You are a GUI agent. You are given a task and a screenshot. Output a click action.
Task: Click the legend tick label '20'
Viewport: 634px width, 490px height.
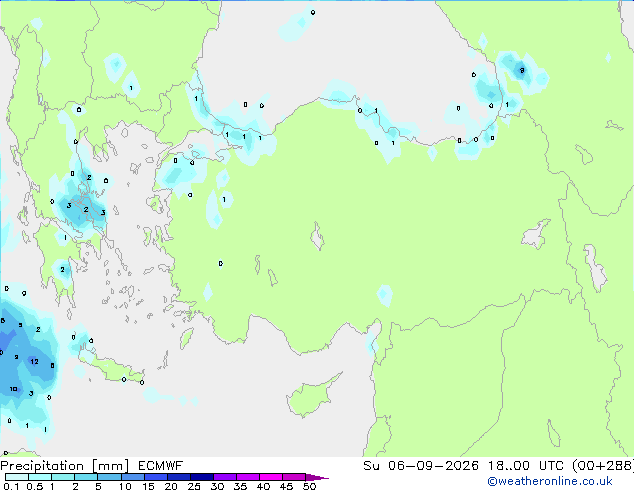[171, 486]
